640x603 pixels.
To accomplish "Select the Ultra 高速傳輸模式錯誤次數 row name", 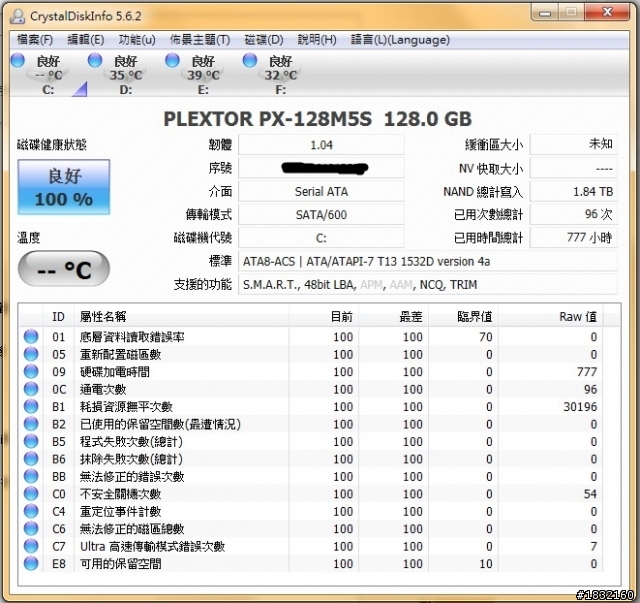I will click(152, 546).
